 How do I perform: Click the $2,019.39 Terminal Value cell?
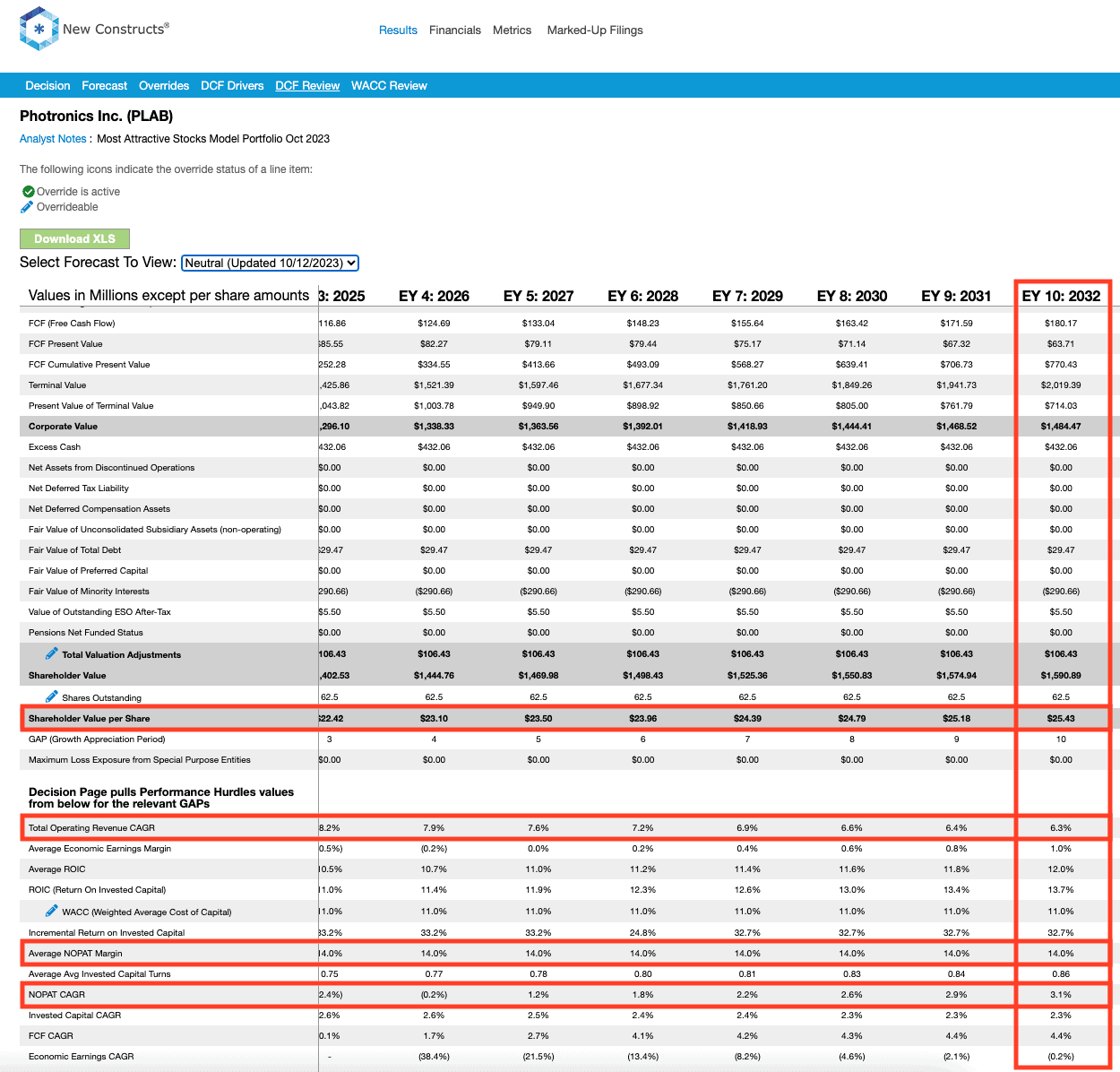click(1061, 385)
